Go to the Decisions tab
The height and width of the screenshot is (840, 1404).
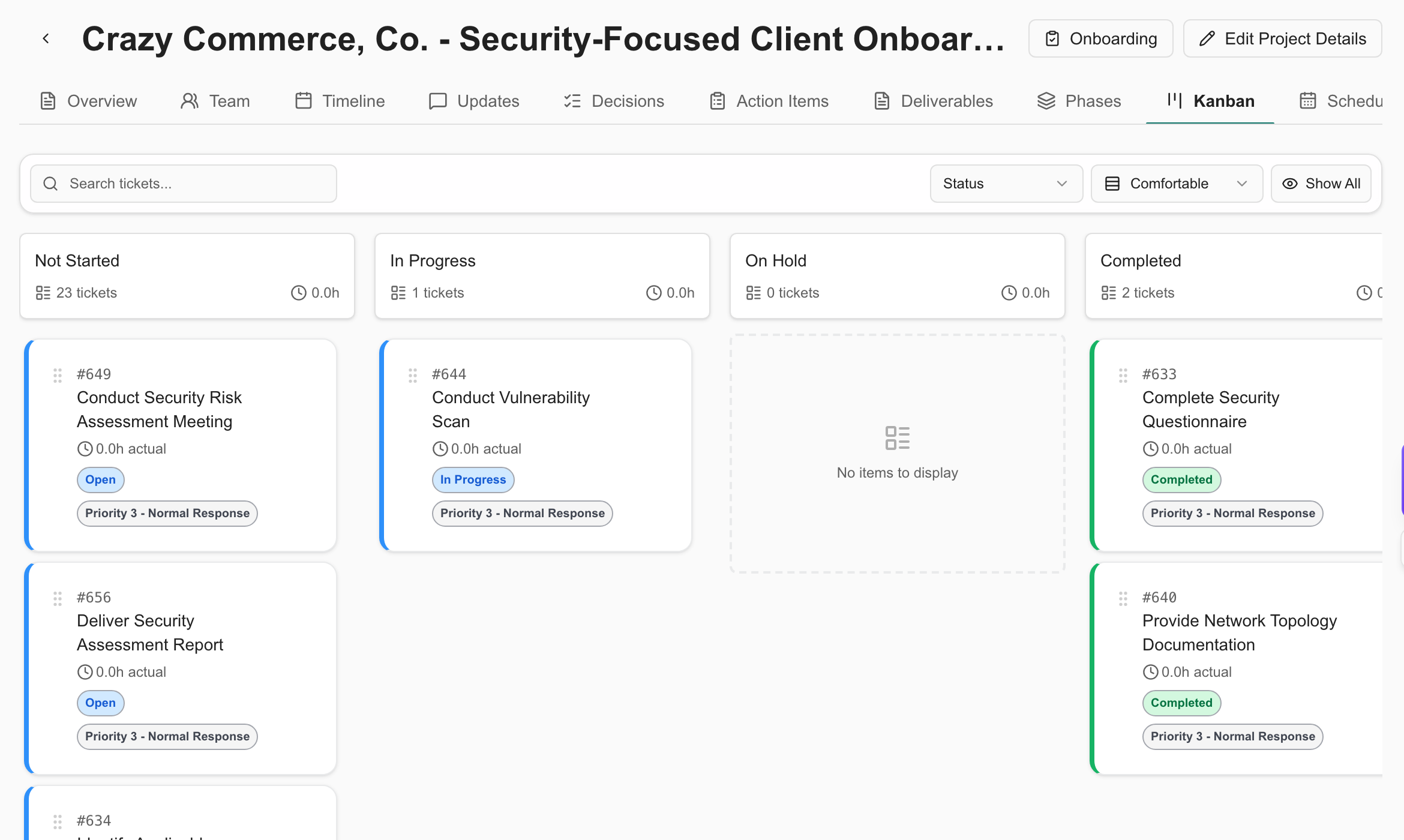pyautogui.click(x=614, y=101)
